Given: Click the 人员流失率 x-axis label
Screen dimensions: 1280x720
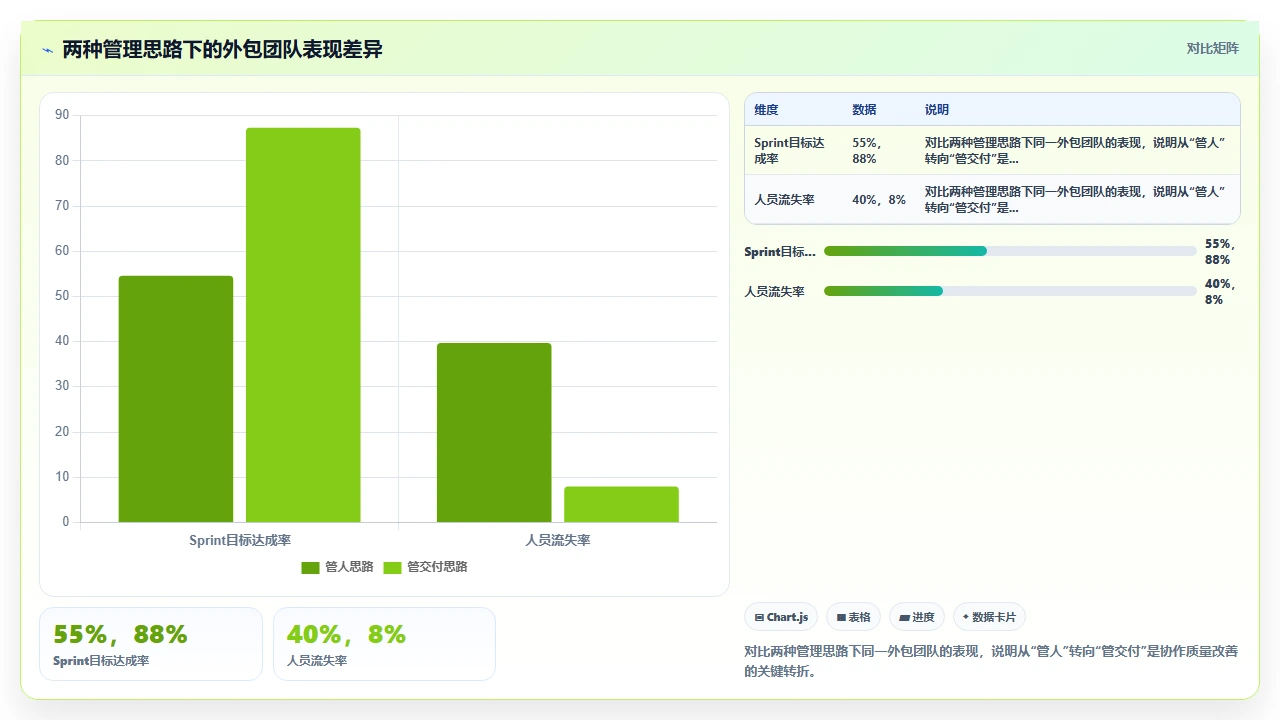Looking at the screenshot, I should pos(558,540).
